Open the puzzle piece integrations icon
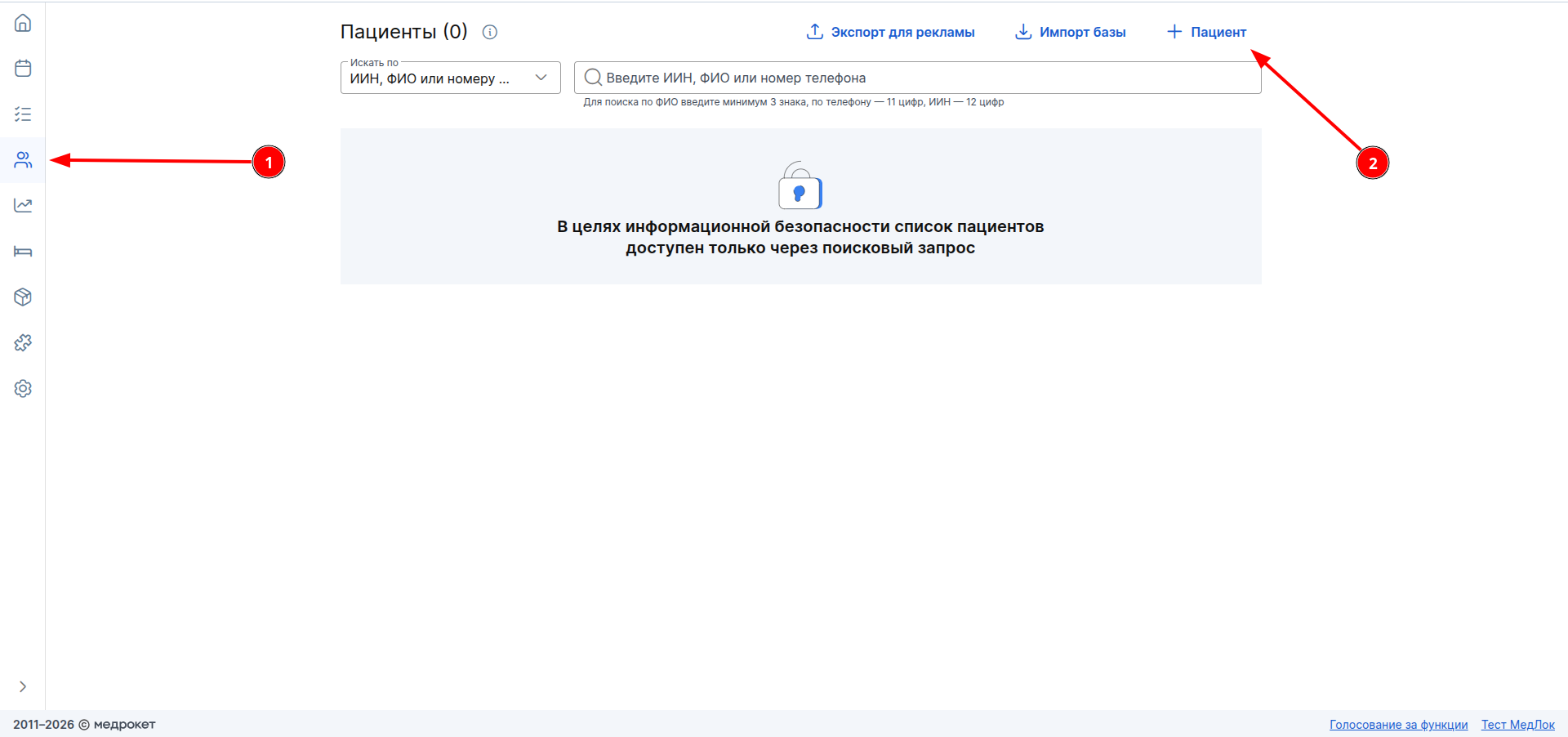The height and width of the screenshot is (737, 1568). coord(23,343)
